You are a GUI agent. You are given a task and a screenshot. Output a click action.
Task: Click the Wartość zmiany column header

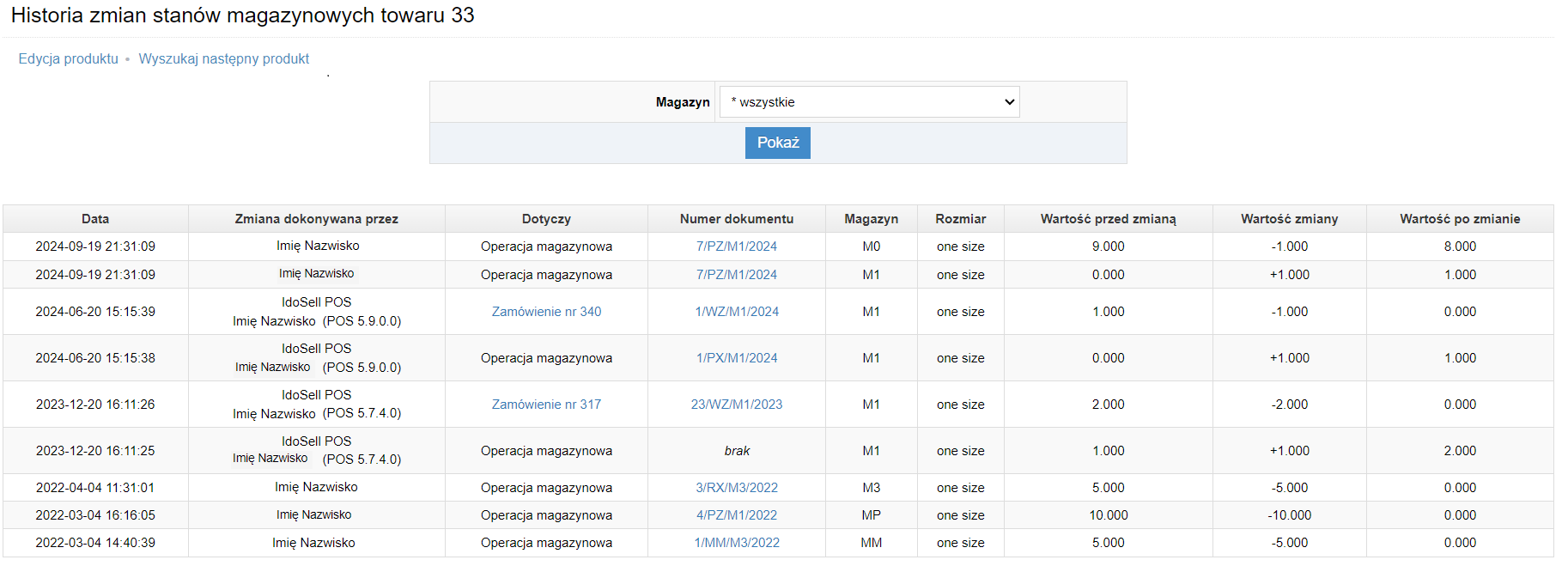click(1290, 219)
